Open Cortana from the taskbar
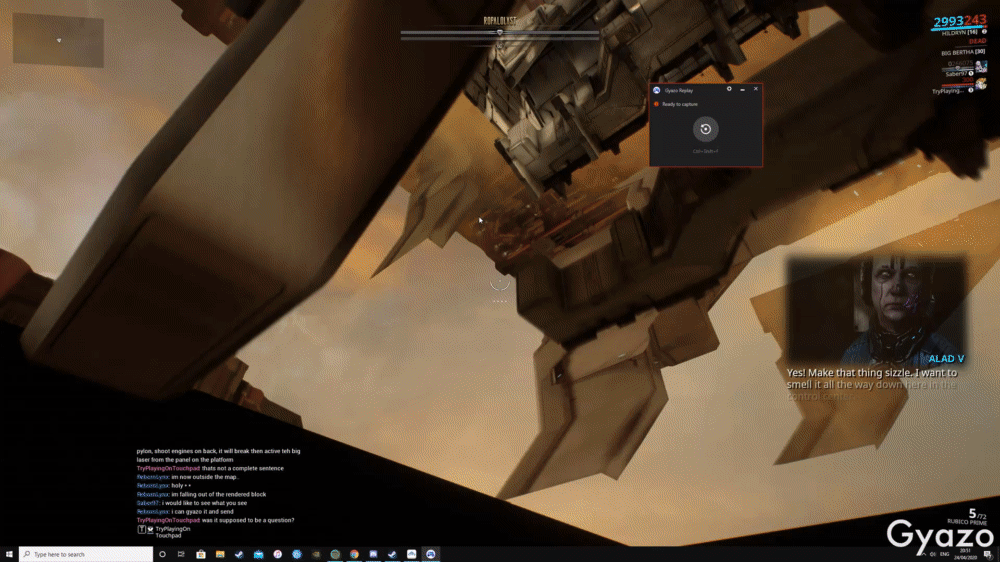The image size is (1000, 562). click(x=162, y=554)
